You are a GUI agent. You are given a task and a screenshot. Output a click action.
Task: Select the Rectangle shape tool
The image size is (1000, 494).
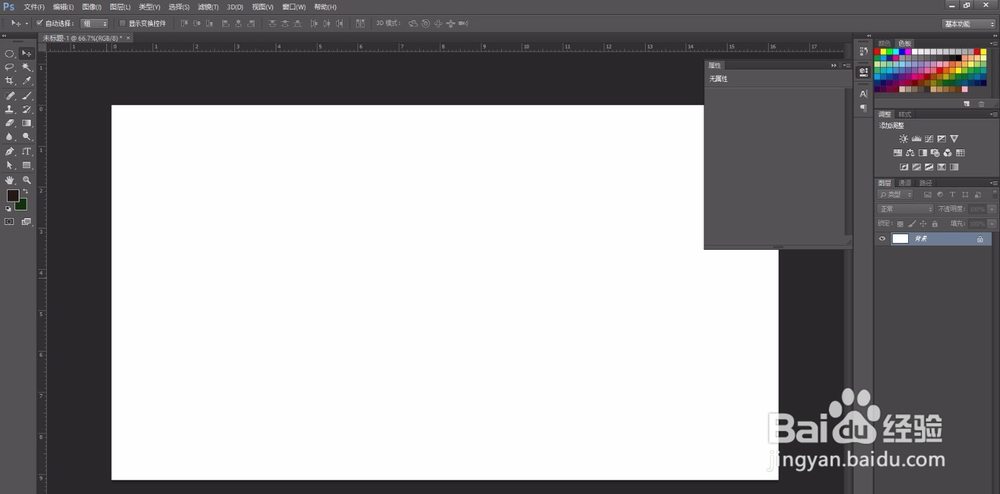26,165
